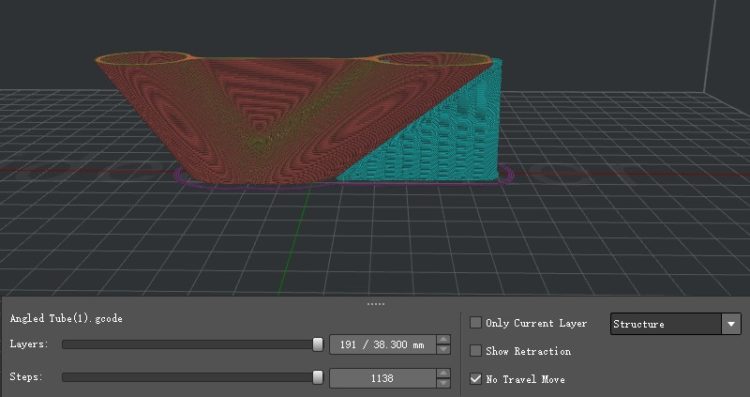Click the Layers slider handle
Screen dimensions: 750x397
coord(318,344)
